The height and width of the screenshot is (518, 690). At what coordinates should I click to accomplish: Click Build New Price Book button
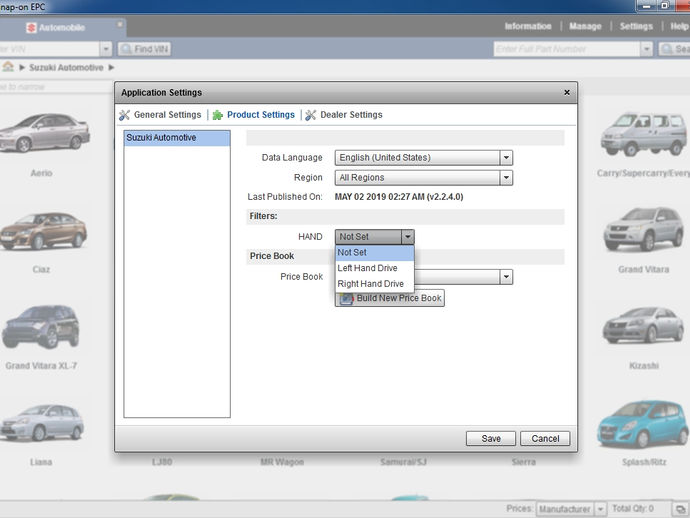pos(390,298)
